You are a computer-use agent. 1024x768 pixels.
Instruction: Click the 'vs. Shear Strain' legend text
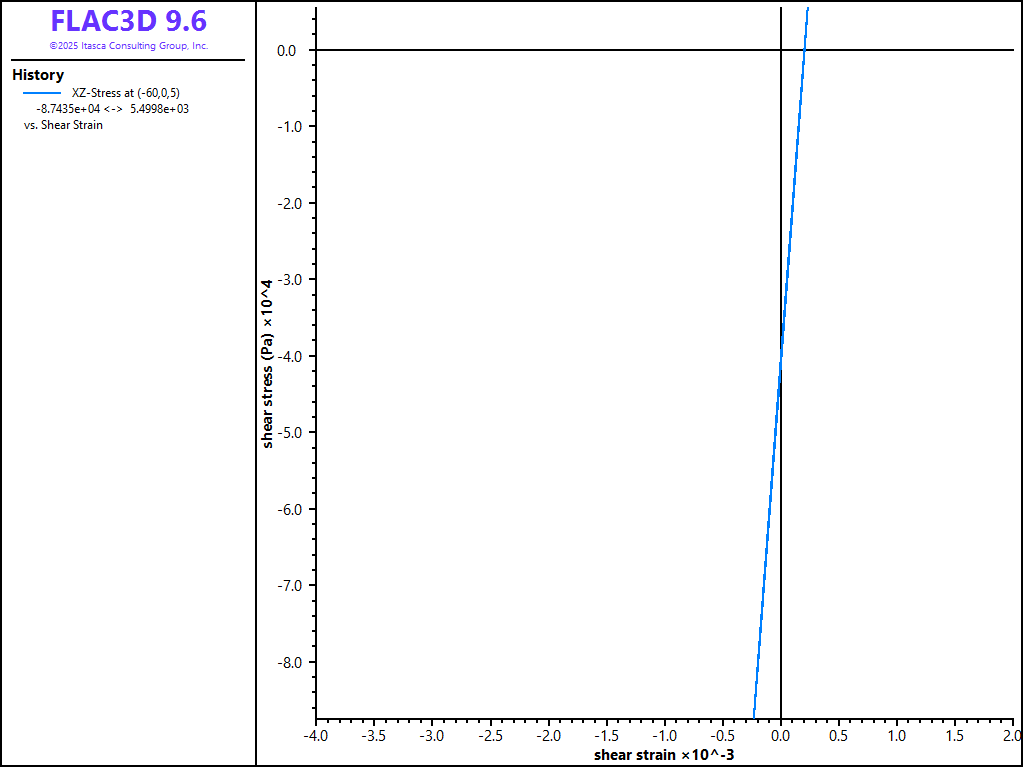(x=63, y=125)
